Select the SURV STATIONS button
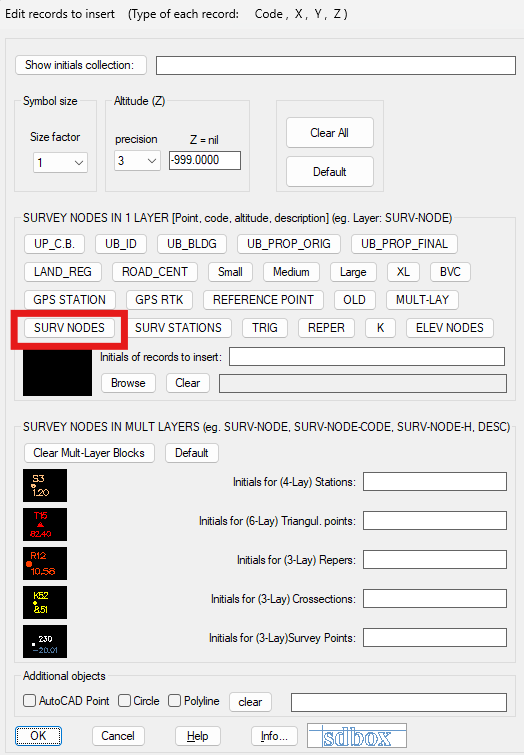Viewport: 524px width, 755px height. [178, 327]
